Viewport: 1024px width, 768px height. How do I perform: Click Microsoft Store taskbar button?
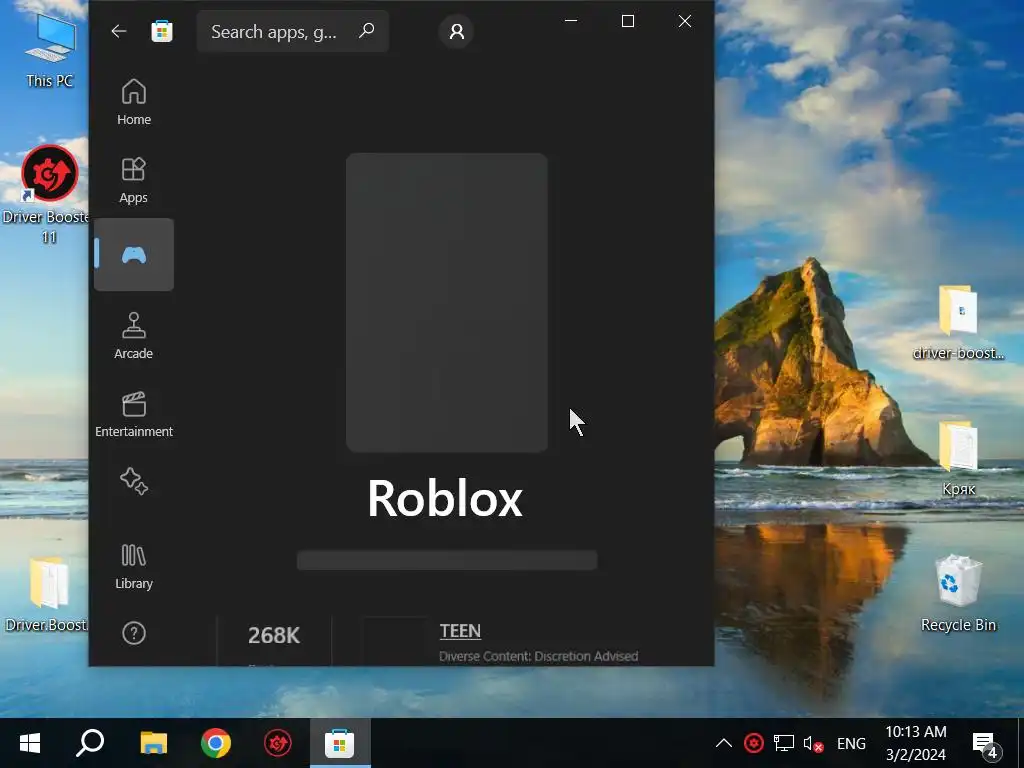pos(340,743)
